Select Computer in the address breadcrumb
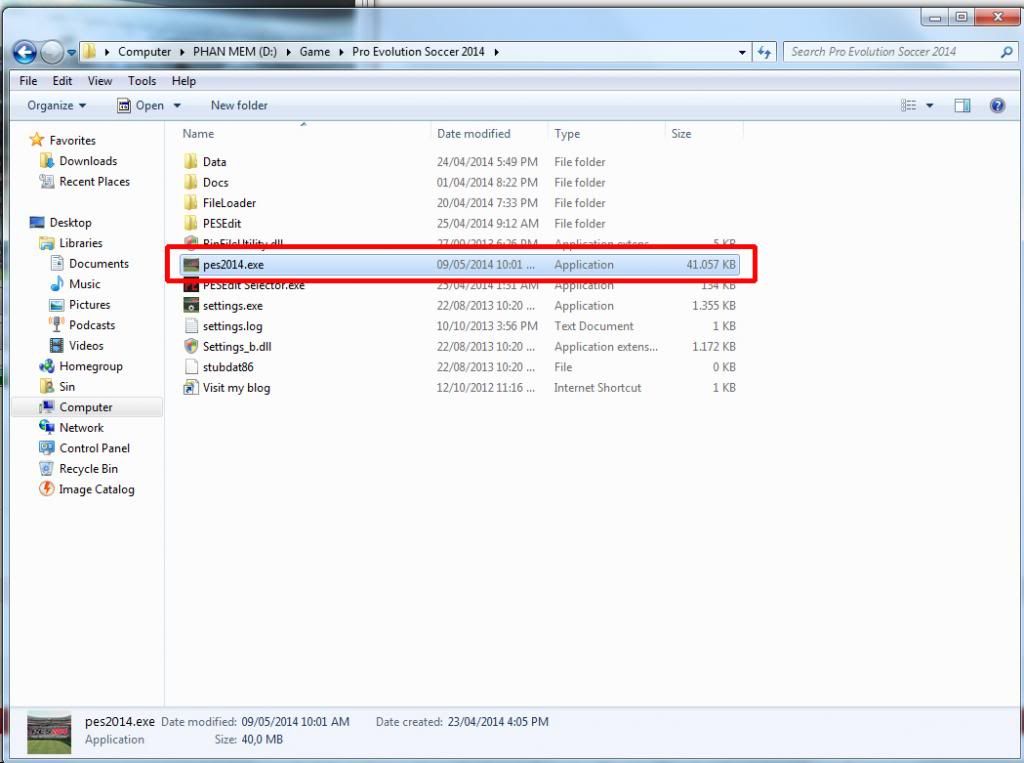1024x763 pixels. [144, 52]
